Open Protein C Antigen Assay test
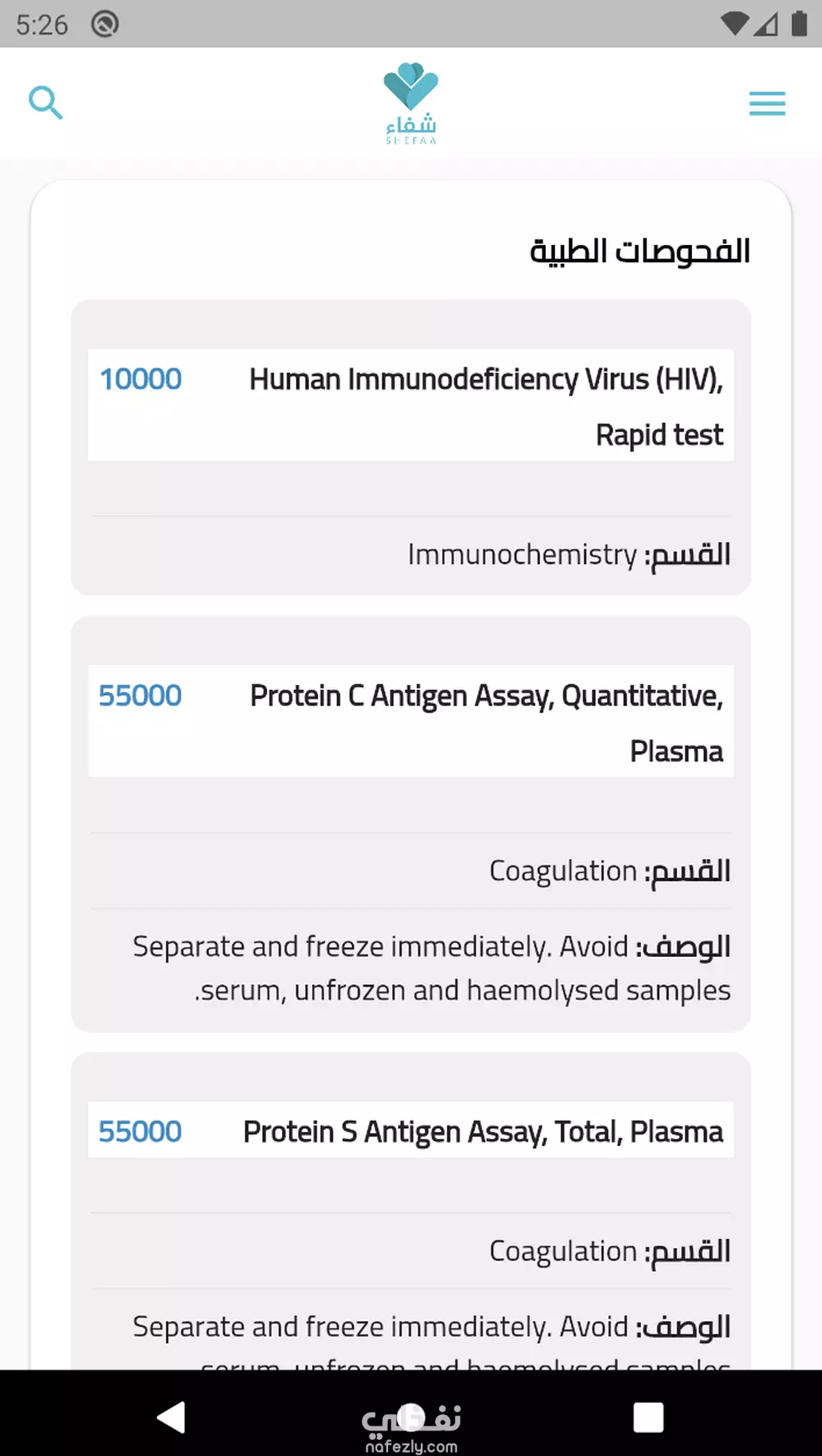This screenshot has height=1456, width=822. pyautogui.click(x=486, y=722)
